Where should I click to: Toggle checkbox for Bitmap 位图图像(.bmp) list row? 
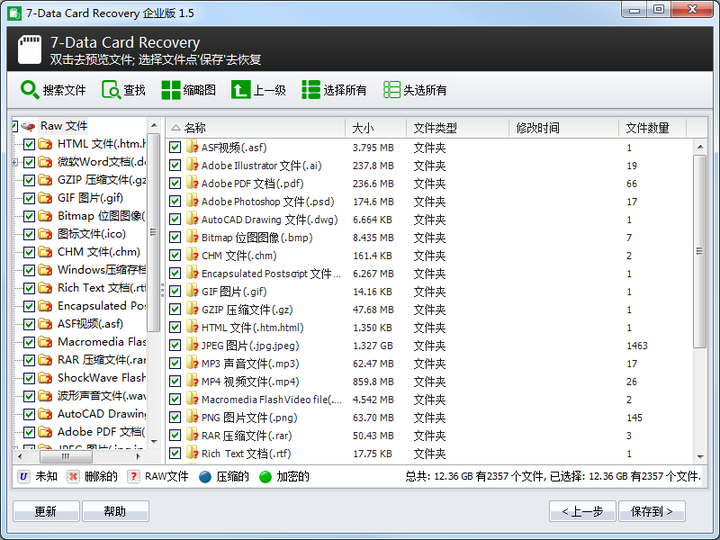[x=175, y=237]
